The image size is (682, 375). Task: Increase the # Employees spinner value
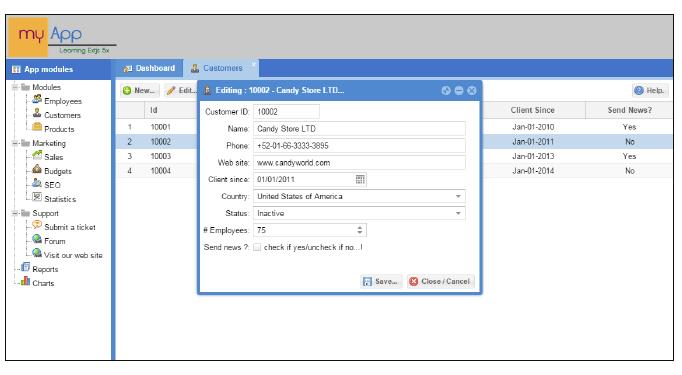[360, 228]
